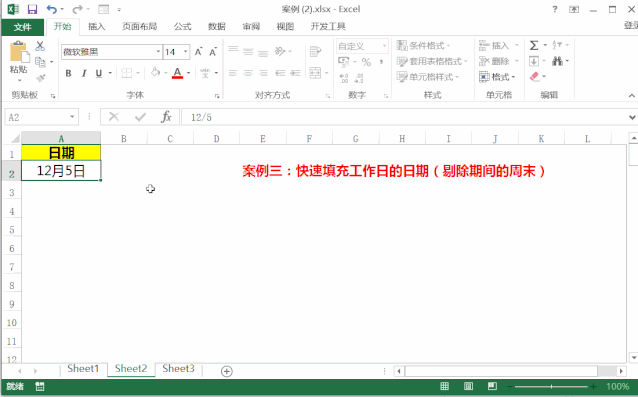Click the zoom slider in status bar
Image resolution: width=638 pixels, height=397 pixels.
pos(551,386)
